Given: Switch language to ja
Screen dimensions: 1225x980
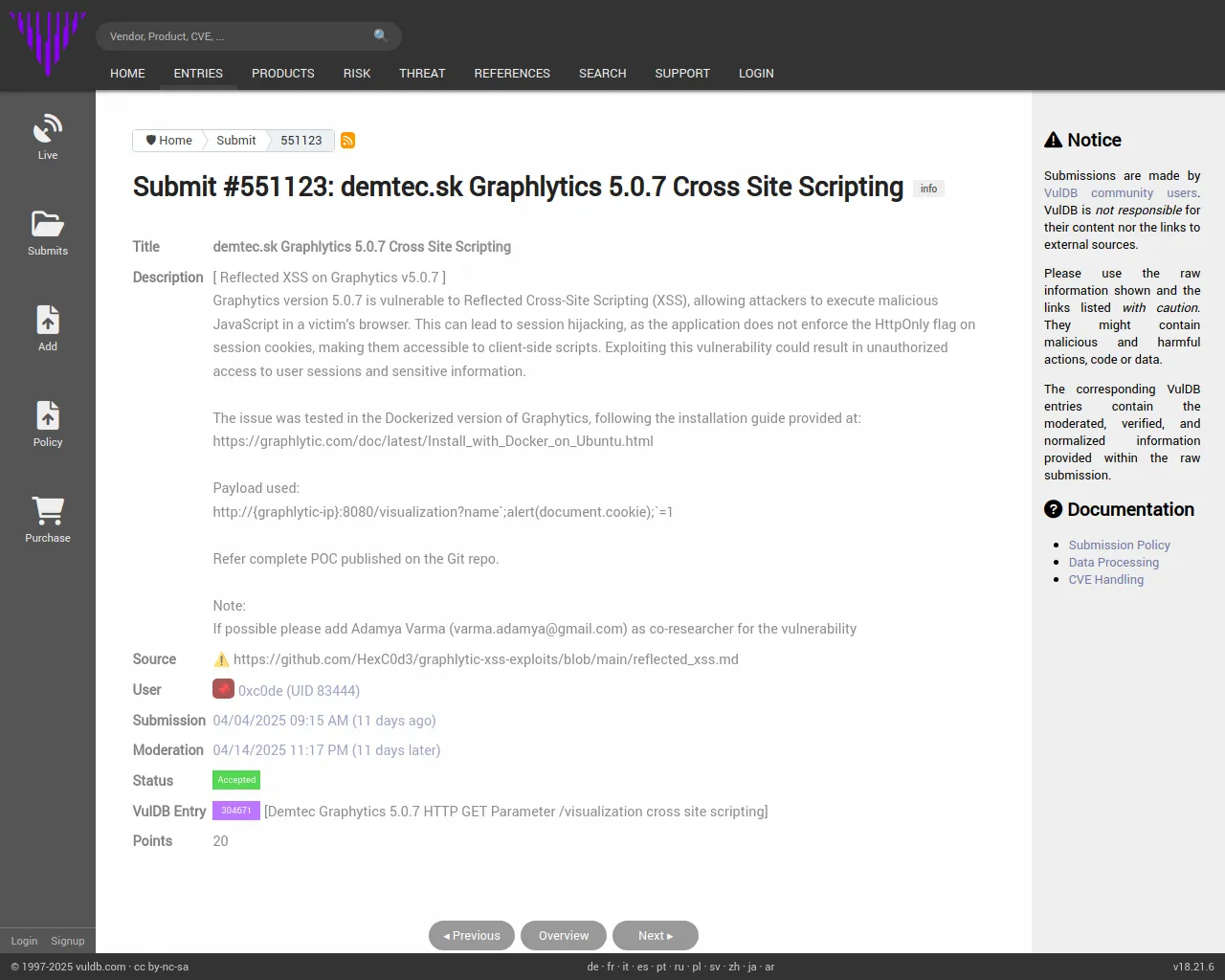Looking at the screenshot, I should click(752, 967).
